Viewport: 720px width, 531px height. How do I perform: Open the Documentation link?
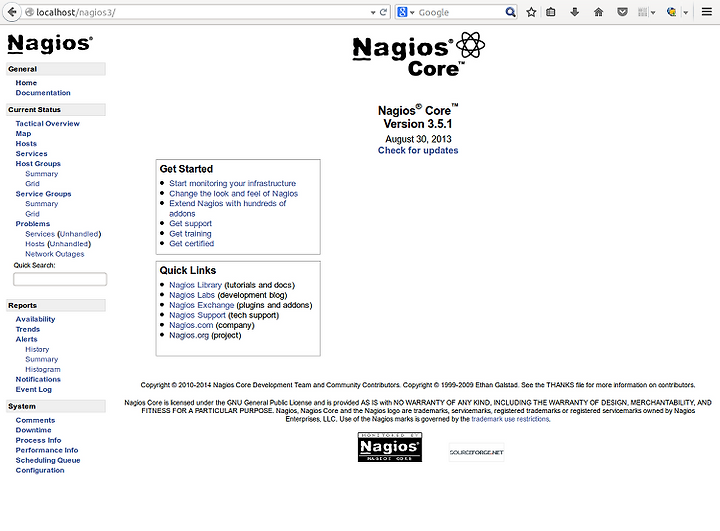(x=43, y=93)
